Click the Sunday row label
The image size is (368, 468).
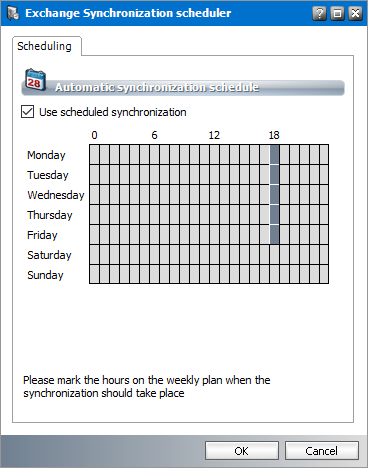[45, 275]
